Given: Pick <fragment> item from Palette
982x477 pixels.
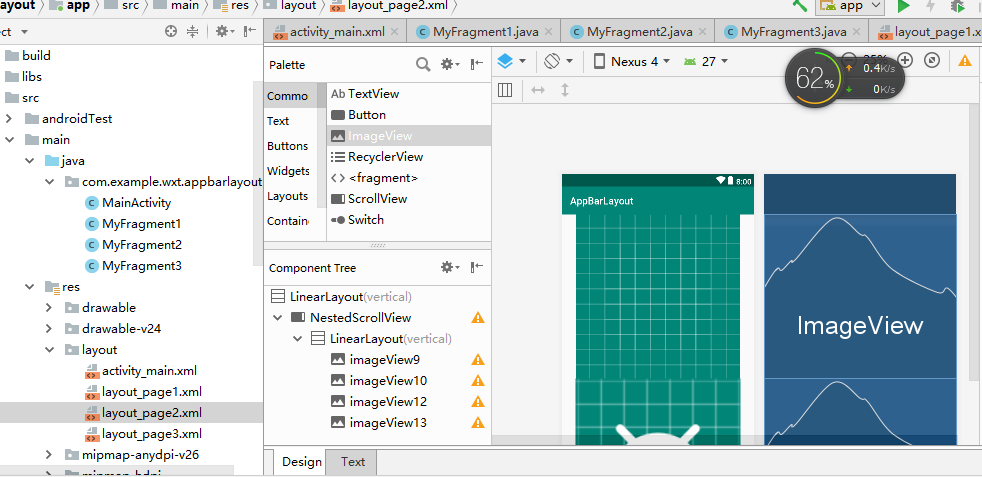Looking at the screenshot, I should 409,178.
